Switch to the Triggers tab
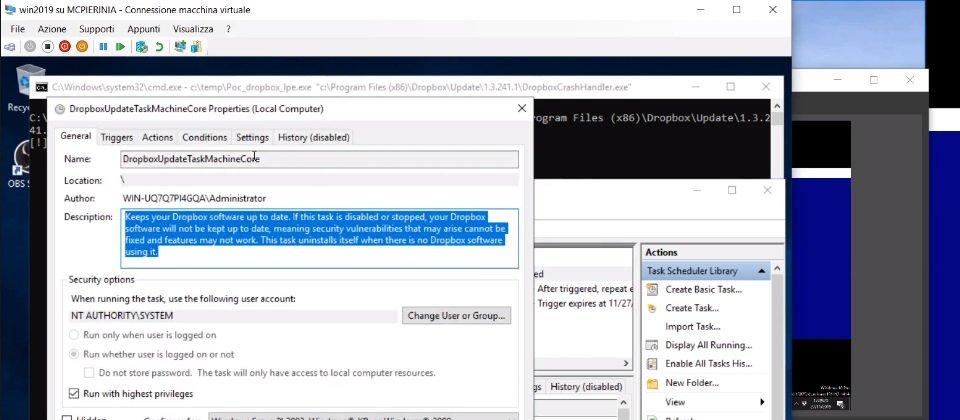 pos(116,138)
